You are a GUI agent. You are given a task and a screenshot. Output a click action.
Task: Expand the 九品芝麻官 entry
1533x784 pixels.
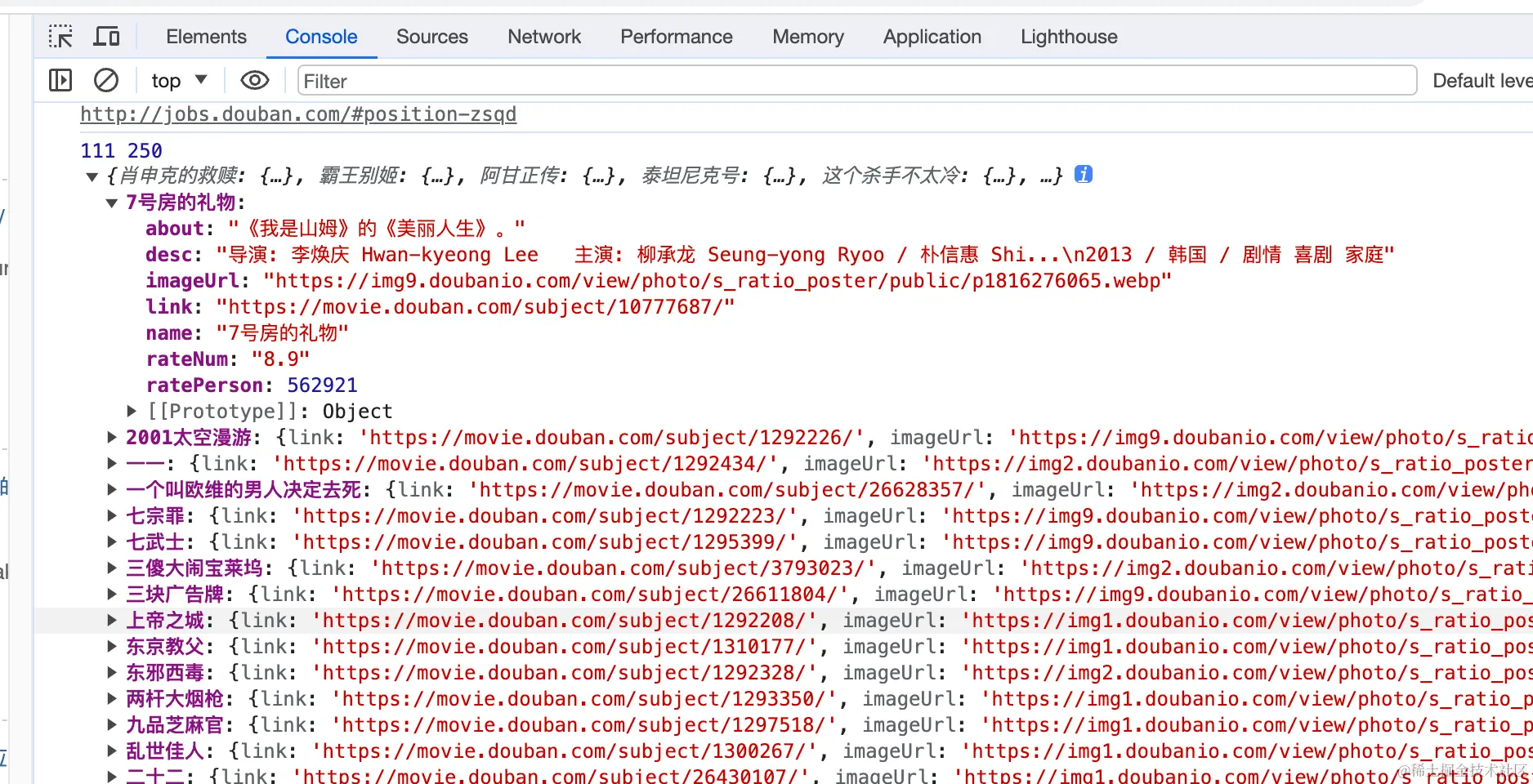[x=112, y=724]
